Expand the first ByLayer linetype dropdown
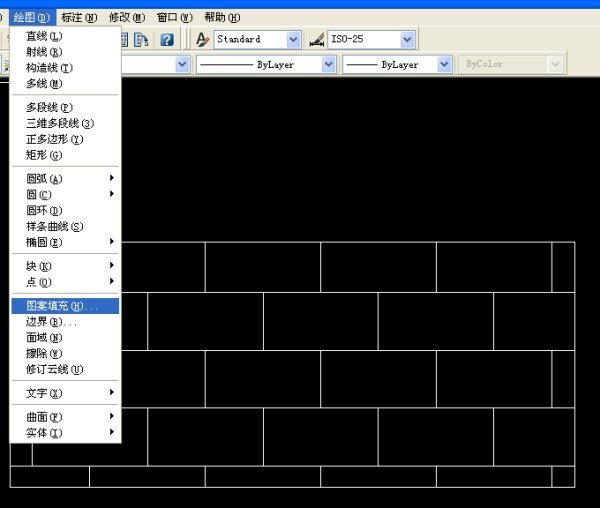 328,64
